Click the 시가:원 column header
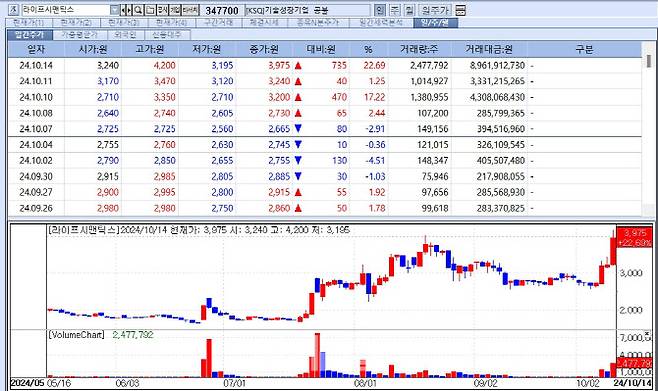The height and width of the screenshot is (391, 658). (93, 49)
